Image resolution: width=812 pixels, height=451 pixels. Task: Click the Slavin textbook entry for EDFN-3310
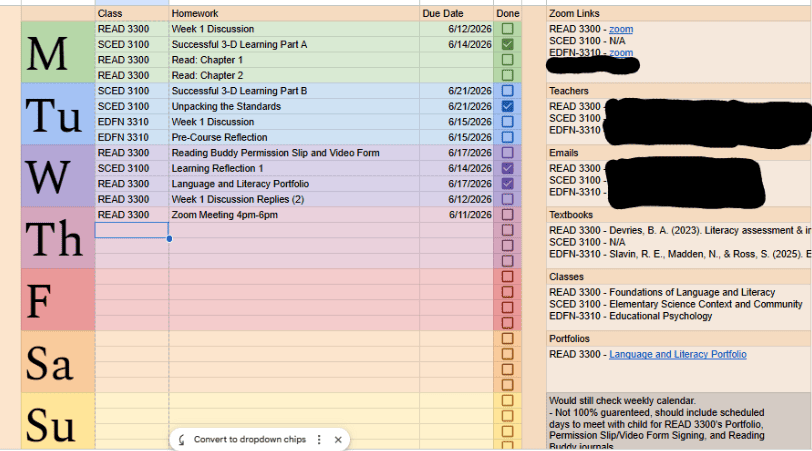tap(680, 254)
